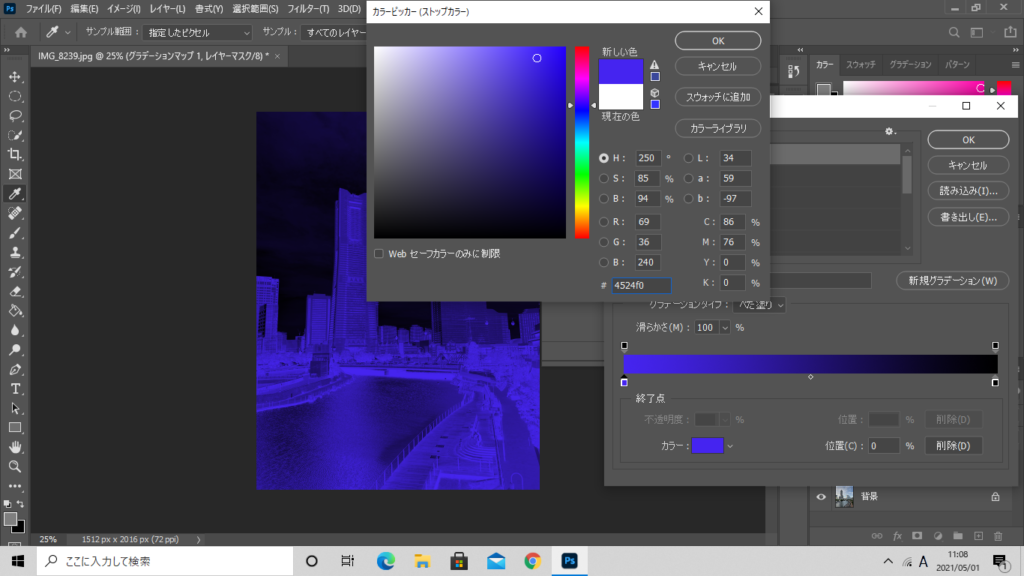Viewport: 1024px width, 576px height.
Task: Open Photoshop from the Windows taskbar
Action: coord(569,561)
